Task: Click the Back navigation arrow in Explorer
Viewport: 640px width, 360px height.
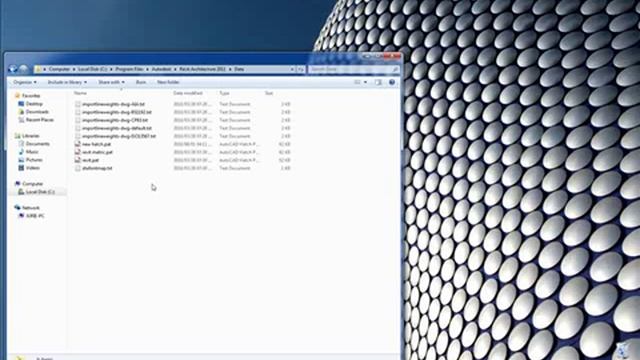Action: (13, 69)
